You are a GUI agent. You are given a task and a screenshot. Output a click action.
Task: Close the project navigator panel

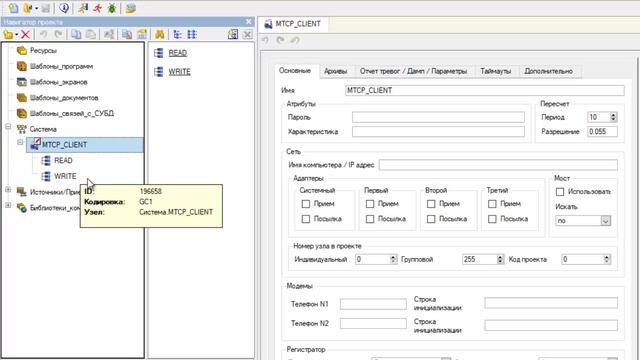(x=249, y=22)
